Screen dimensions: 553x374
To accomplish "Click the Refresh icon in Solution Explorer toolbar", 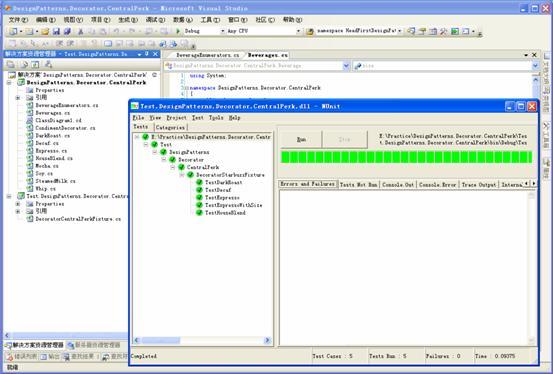I will 35,64.
